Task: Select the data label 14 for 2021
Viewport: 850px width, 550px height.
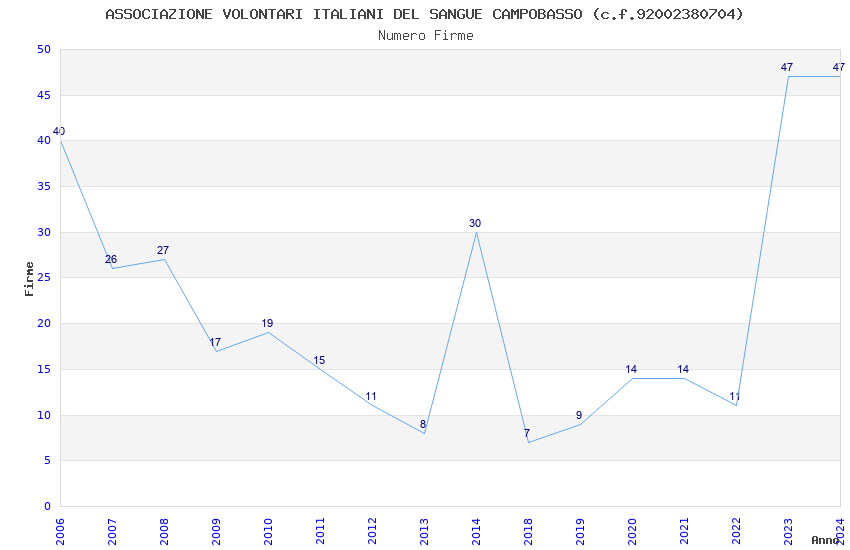Action: [683, 369]
